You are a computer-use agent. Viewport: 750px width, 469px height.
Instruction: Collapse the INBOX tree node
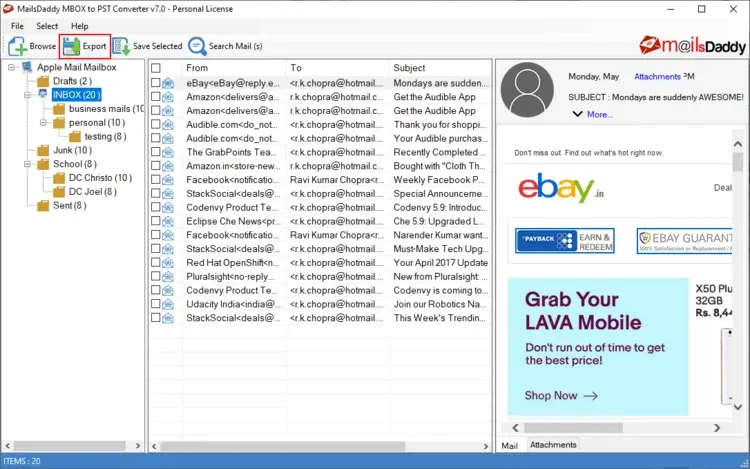27,95
